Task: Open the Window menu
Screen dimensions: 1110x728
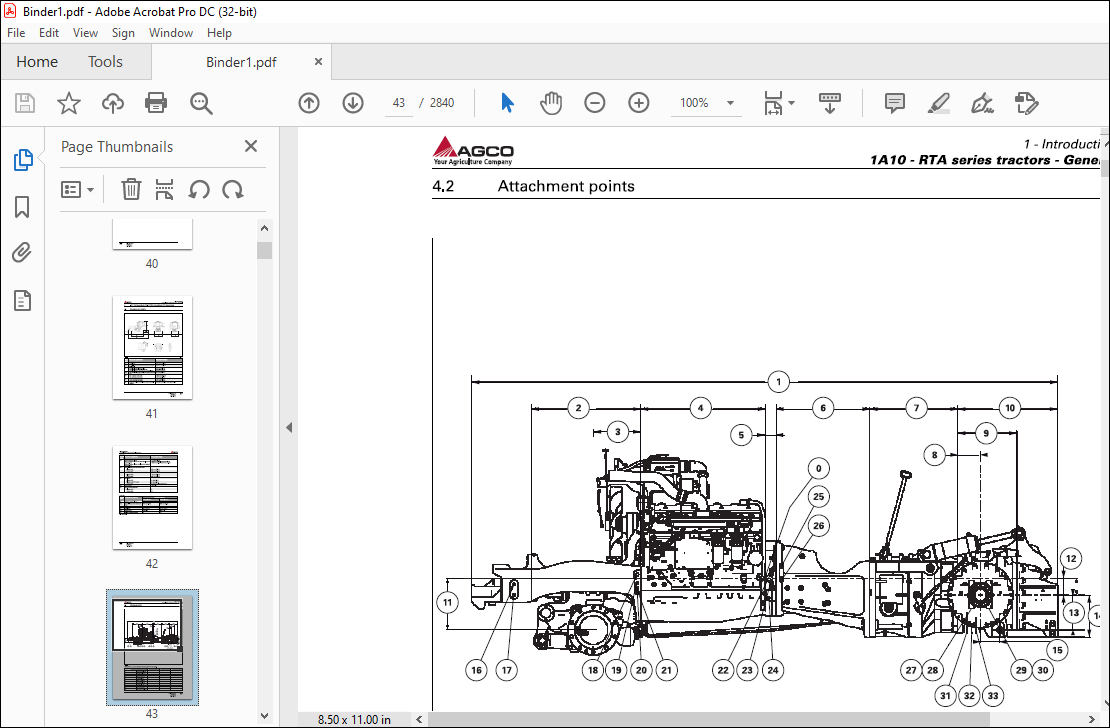Action: coord(171,33)
